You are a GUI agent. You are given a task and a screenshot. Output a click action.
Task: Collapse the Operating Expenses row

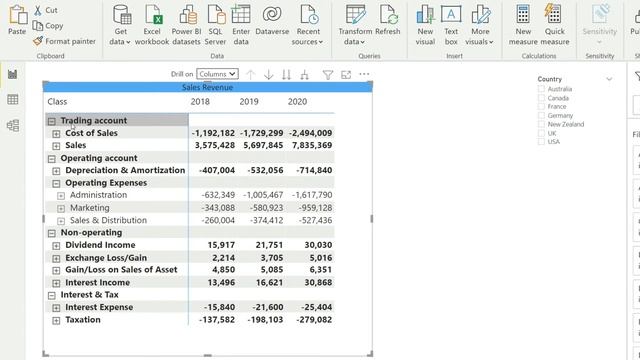(56, 183)
